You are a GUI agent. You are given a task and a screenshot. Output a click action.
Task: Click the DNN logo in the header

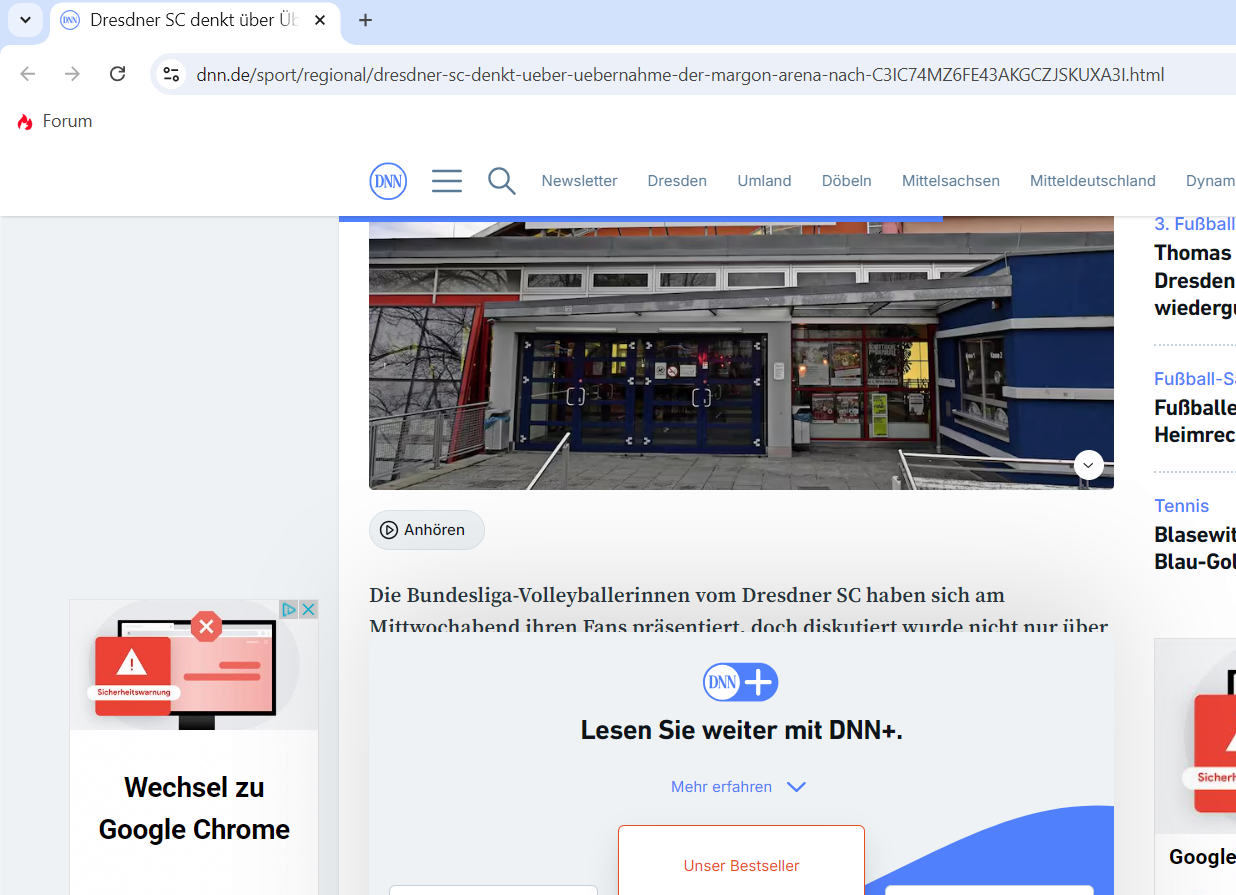[x=388, y=181]
